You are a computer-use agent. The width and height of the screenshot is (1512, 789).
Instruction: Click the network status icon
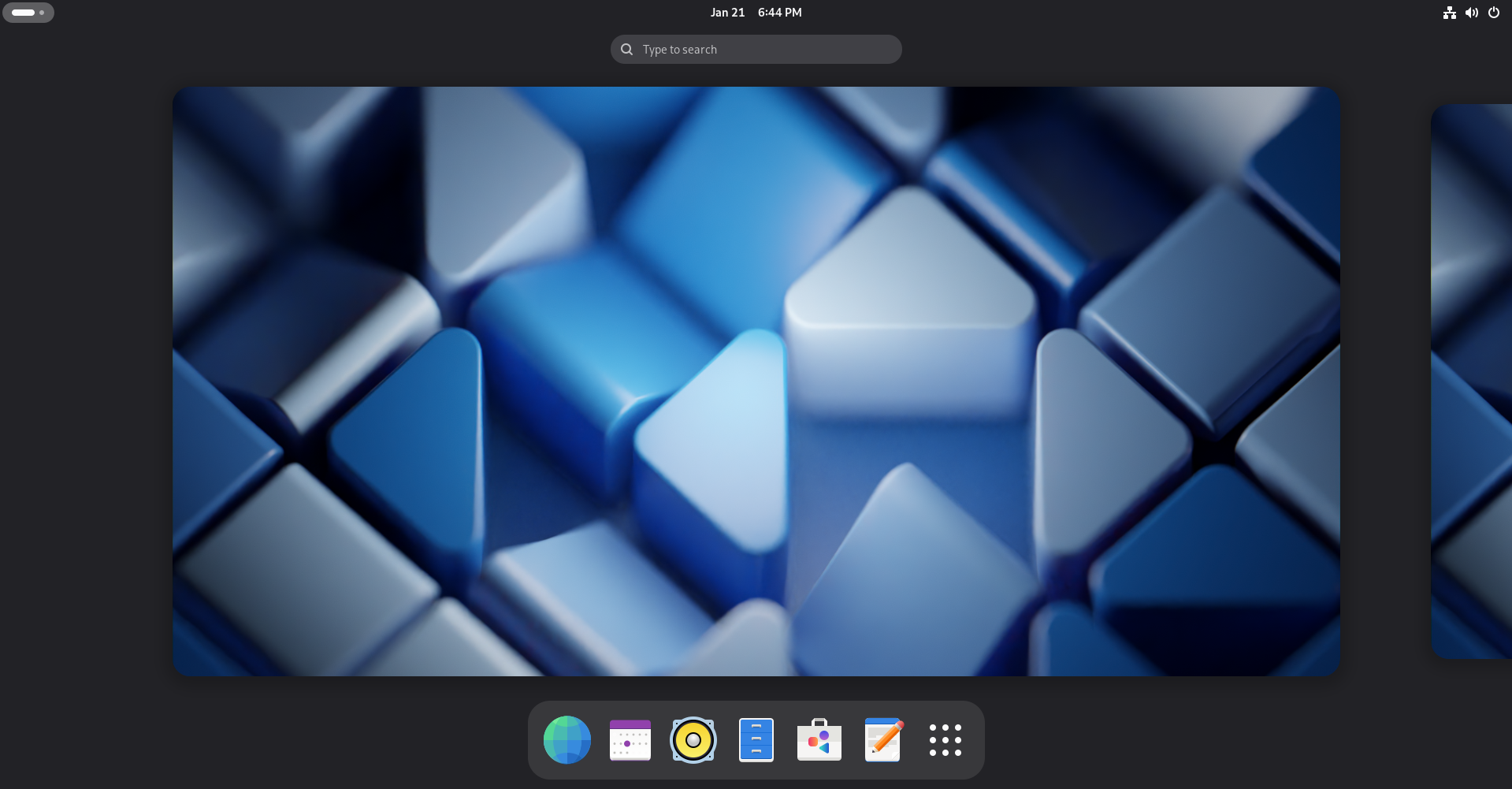1450,13
